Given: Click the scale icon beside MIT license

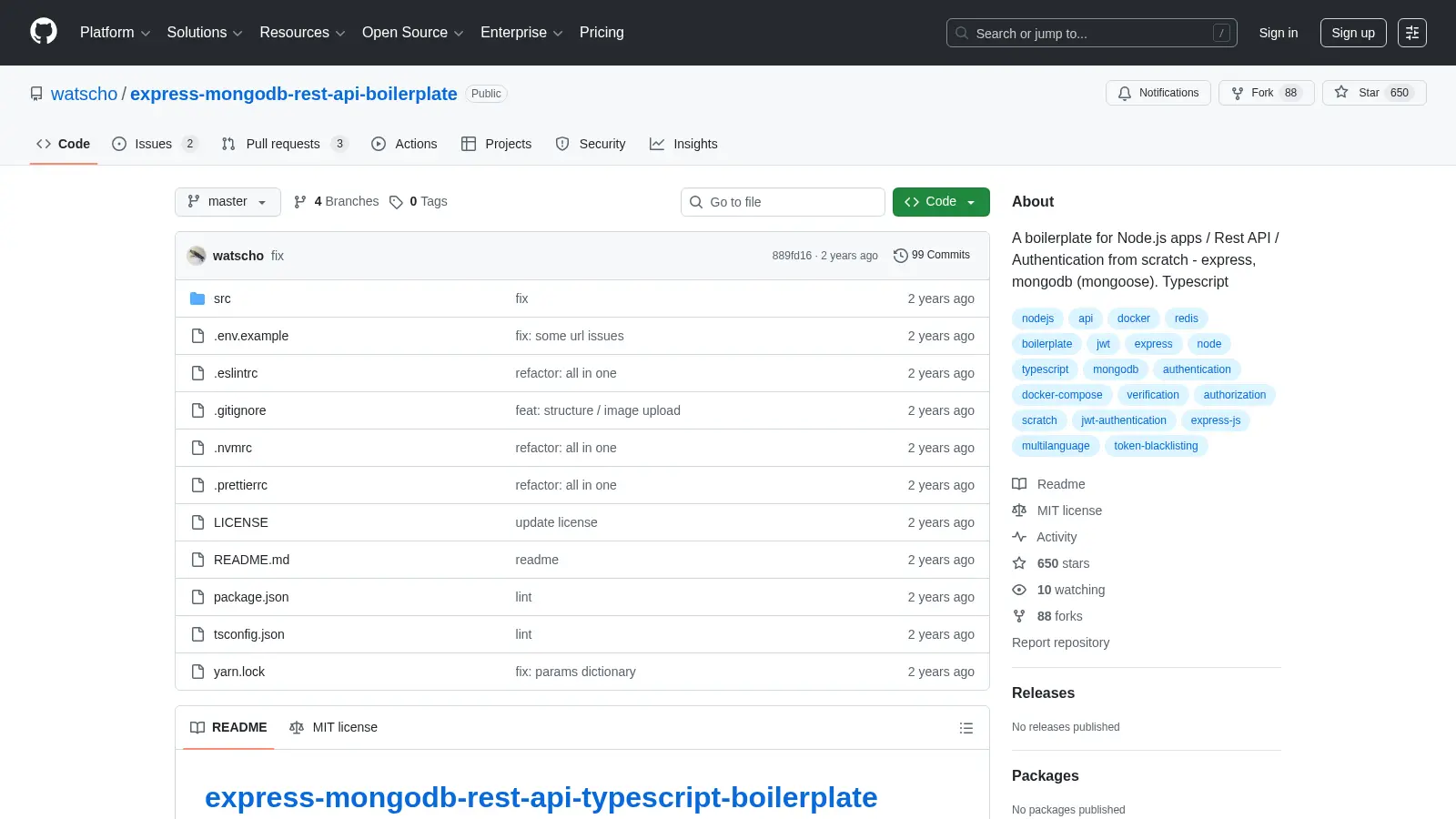Looking at the screenshot, I should tap(1019, 511).
